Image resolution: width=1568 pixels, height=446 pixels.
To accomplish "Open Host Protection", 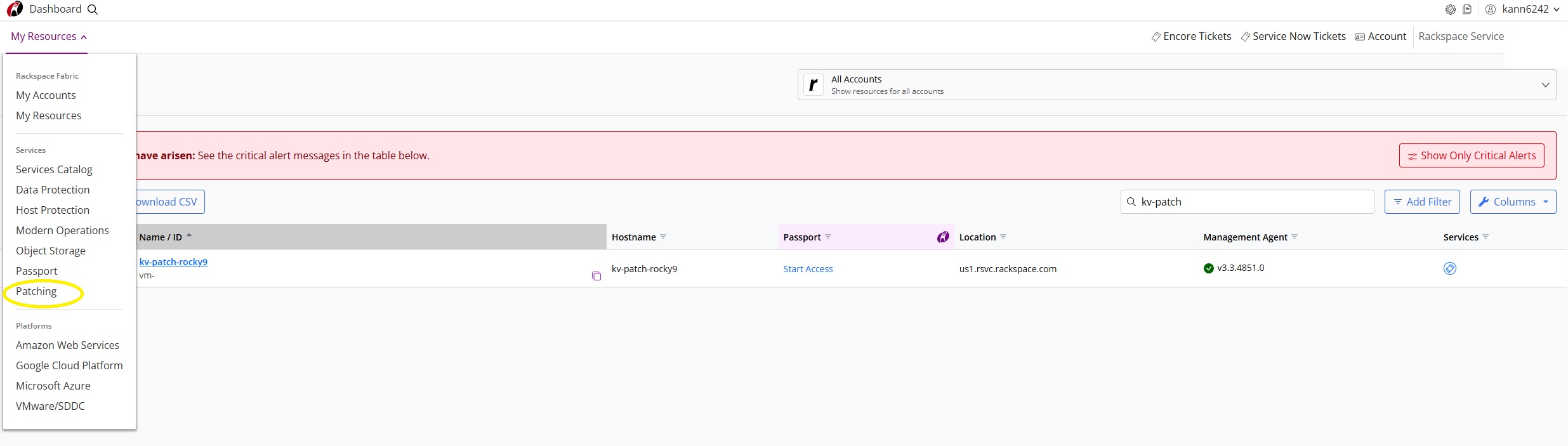I will click(53, 210).
